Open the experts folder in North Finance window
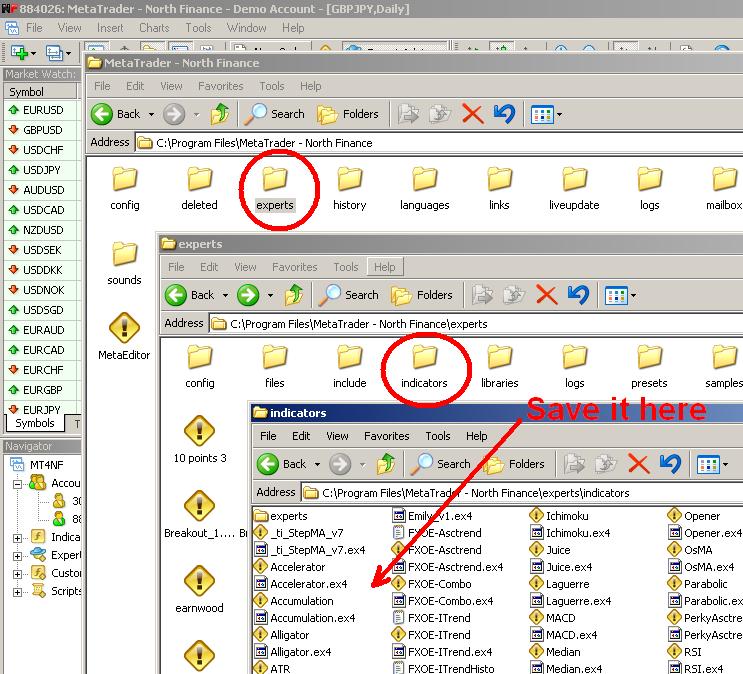Screen dimensions: 743x674 click(275, 190)
